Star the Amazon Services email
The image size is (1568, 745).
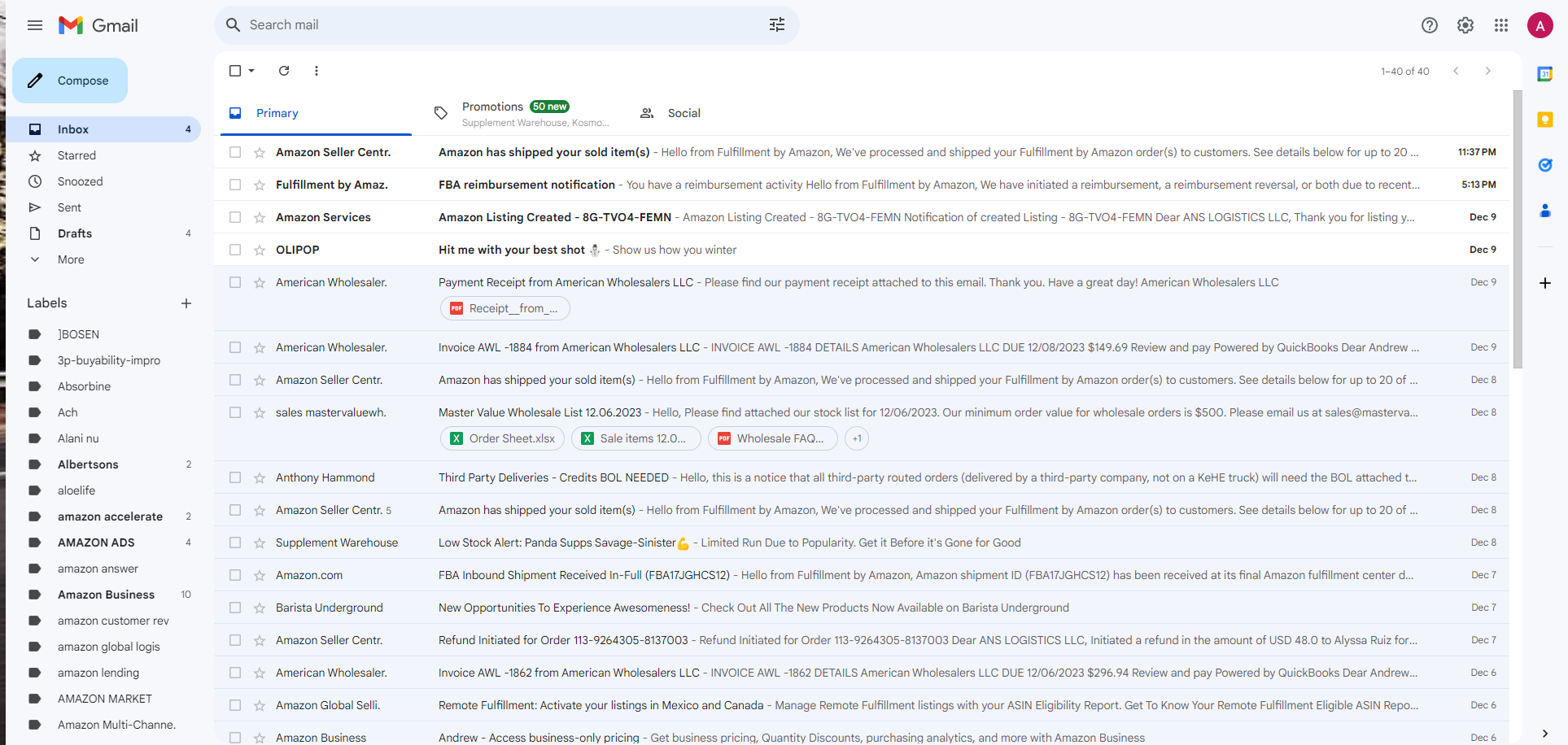point(260,217)
